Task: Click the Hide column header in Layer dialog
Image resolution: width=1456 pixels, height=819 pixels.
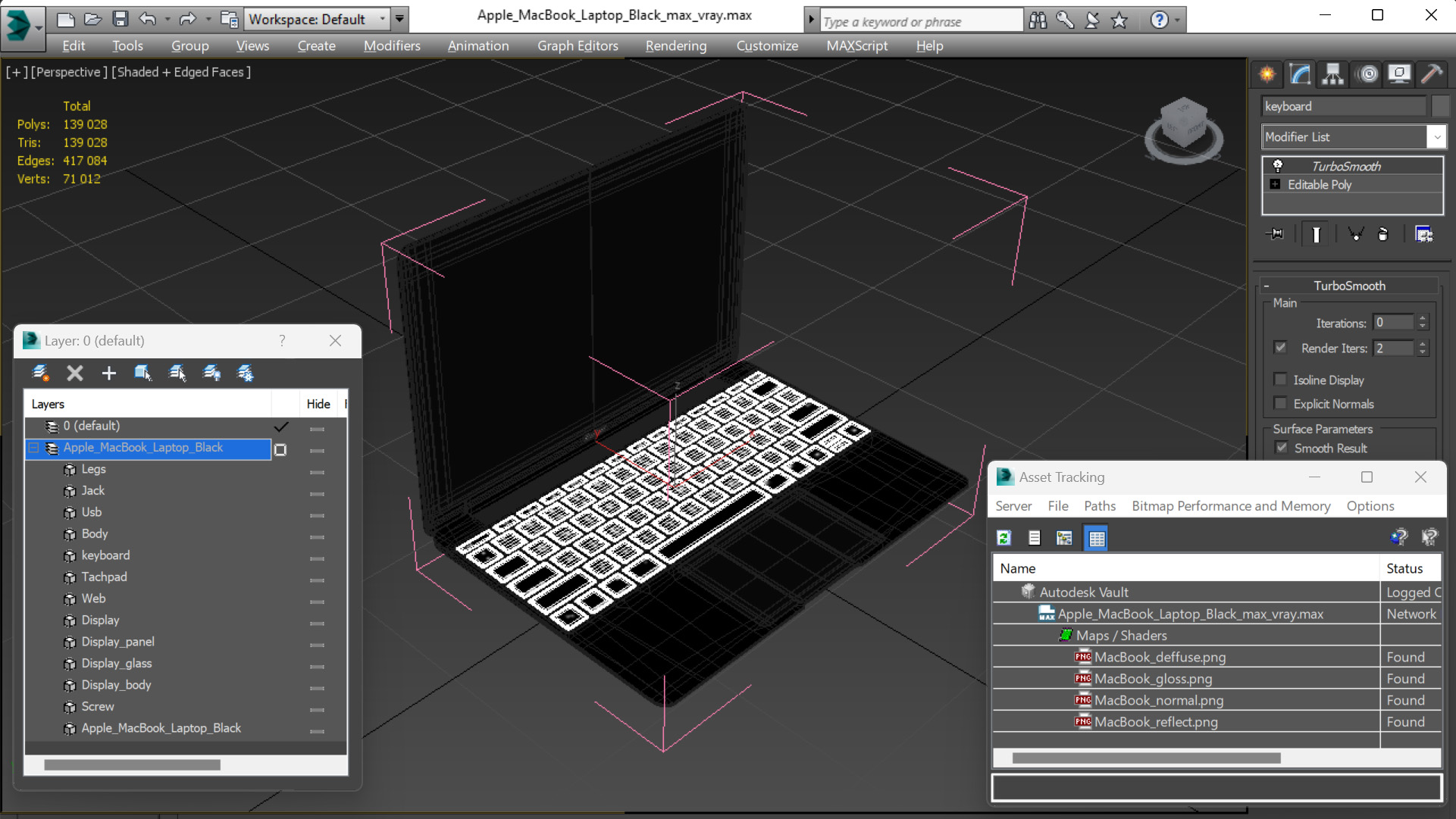Action: tap(318, 404)
